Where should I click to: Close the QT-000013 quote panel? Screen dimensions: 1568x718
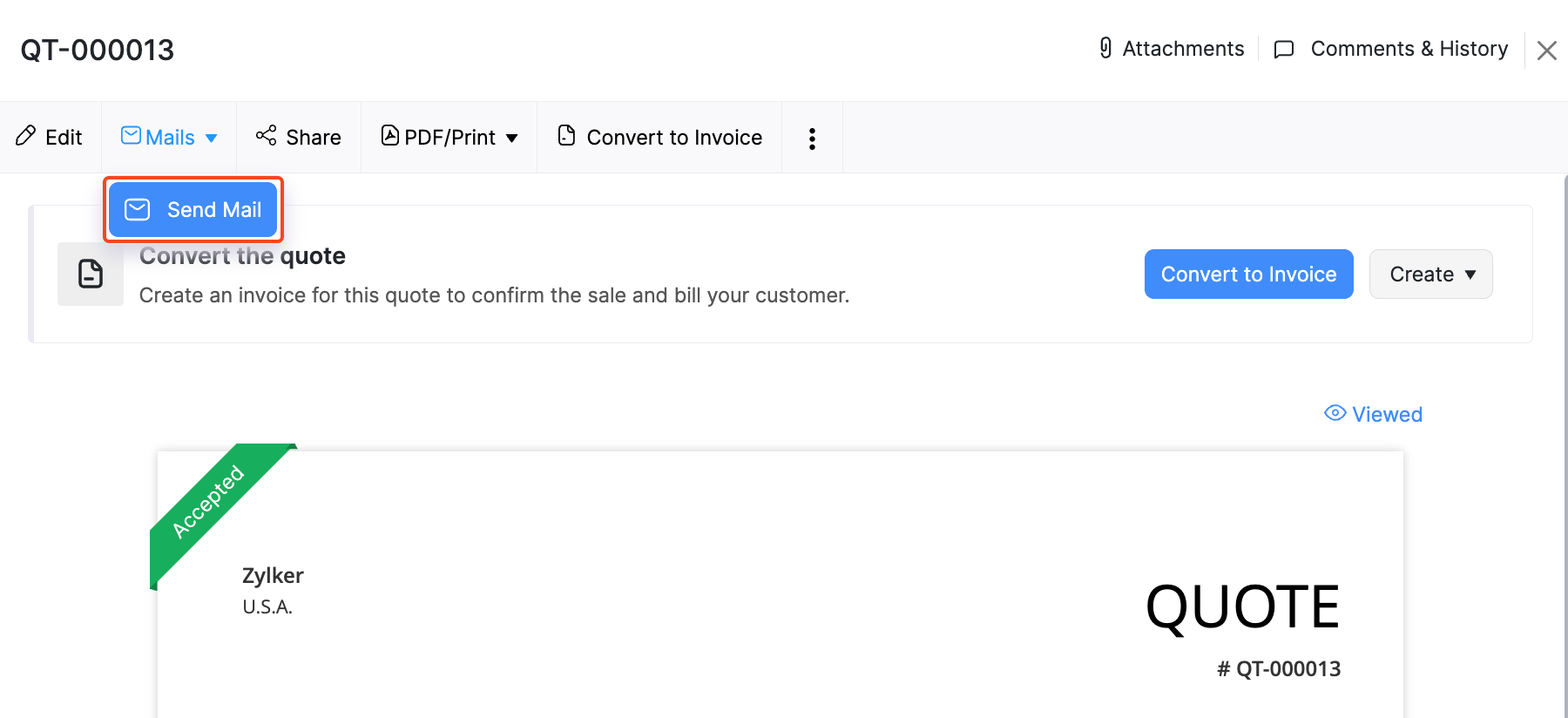pyautogui.click(x=1547, y=51)
